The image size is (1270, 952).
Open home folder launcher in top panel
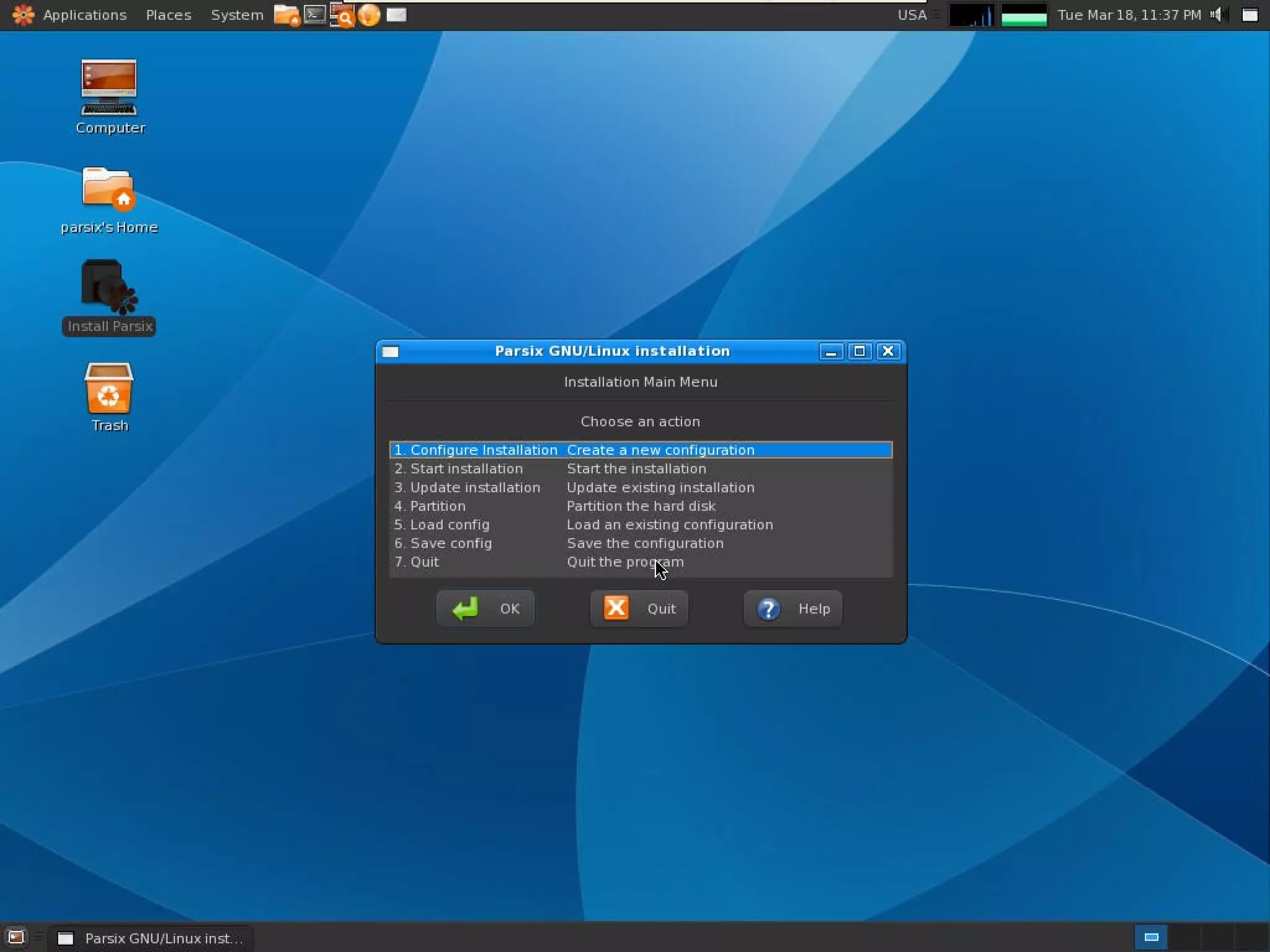[286, 14]
